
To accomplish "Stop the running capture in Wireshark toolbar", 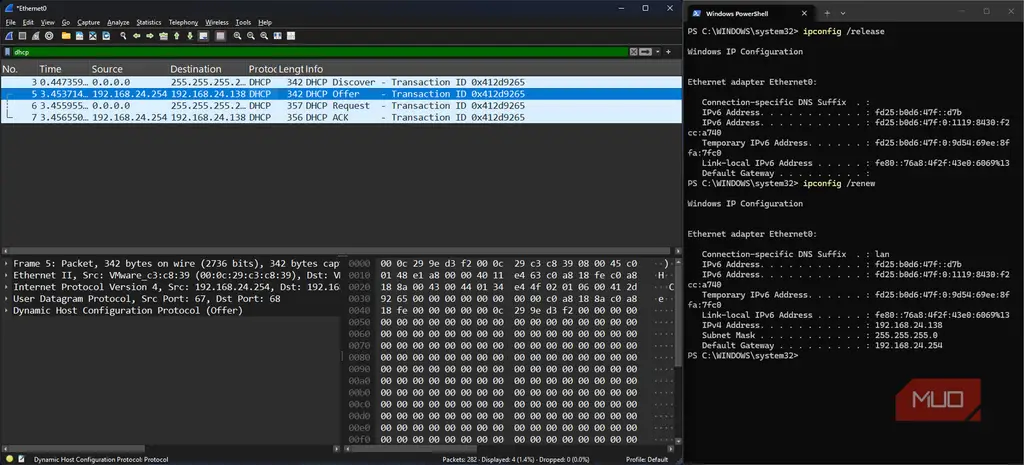I will pyautogui.click(x=22, y=36).
